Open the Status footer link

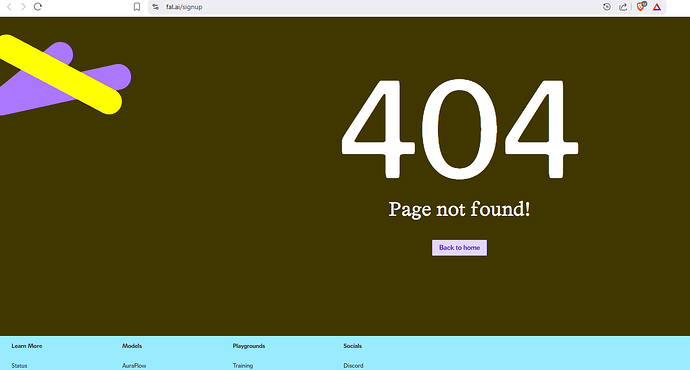tap(19, 366)
